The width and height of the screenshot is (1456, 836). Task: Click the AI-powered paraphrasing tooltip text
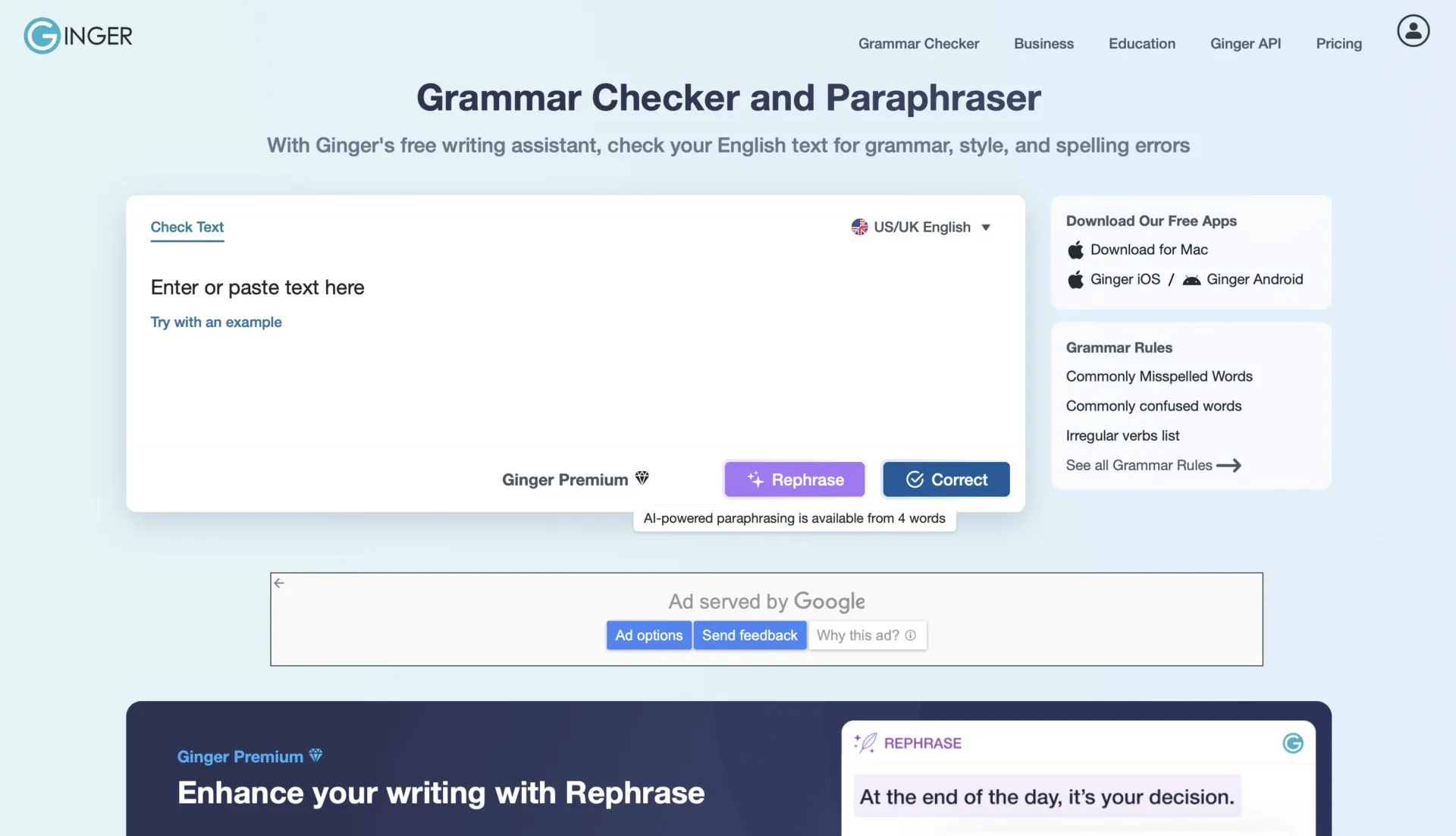(794, 518)
